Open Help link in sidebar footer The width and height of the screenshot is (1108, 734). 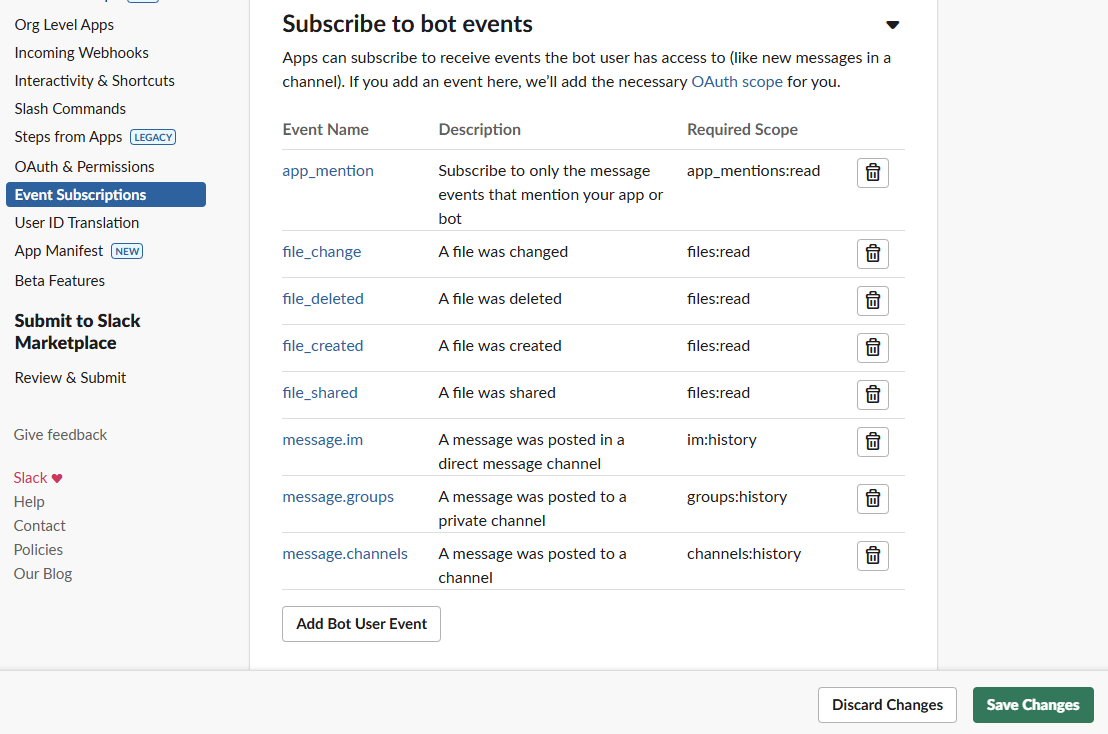(29, 502)
